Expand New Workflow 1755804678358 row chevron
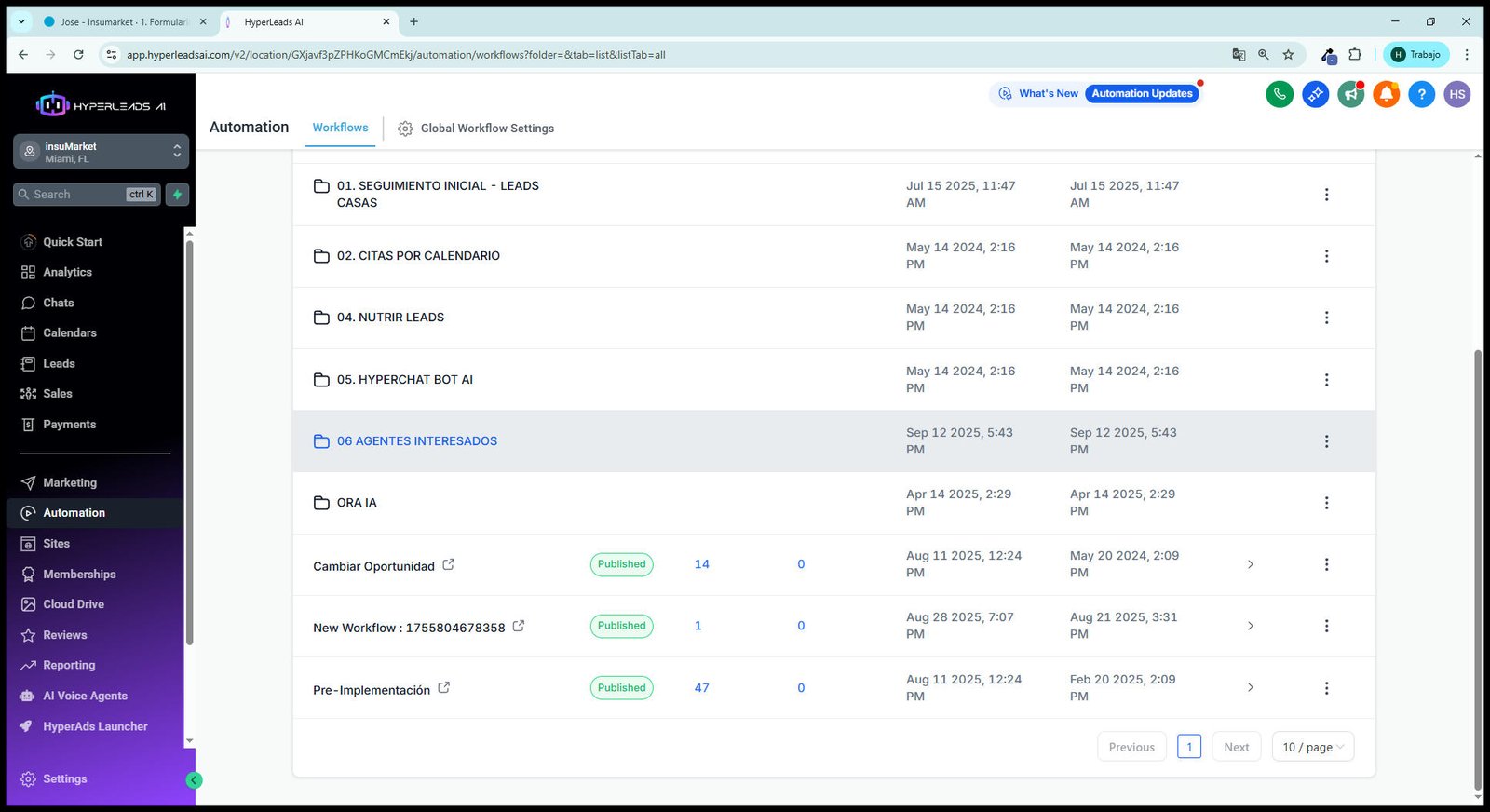Viewport: 1490px width, 812px height. (x=1251, y=626)
